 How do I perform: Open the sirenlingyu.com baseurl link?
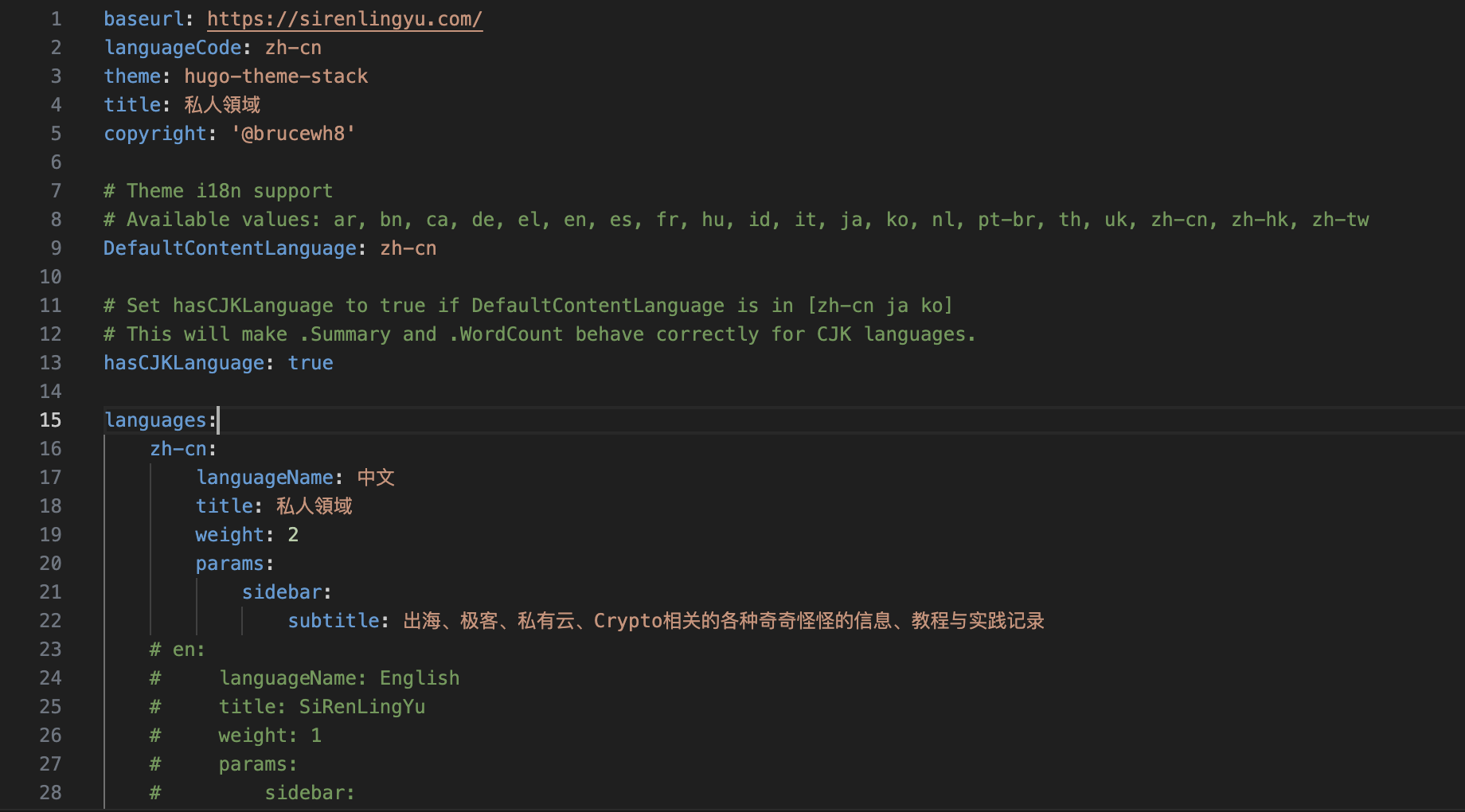[344, 19]
